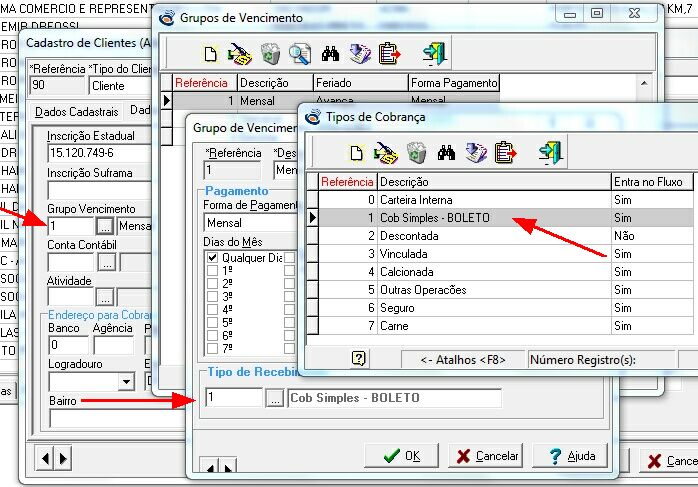Click Edit record icon in Tipos de Cobrança toolbar
This screenshot has height=487, width=698.
pos(386,153)
